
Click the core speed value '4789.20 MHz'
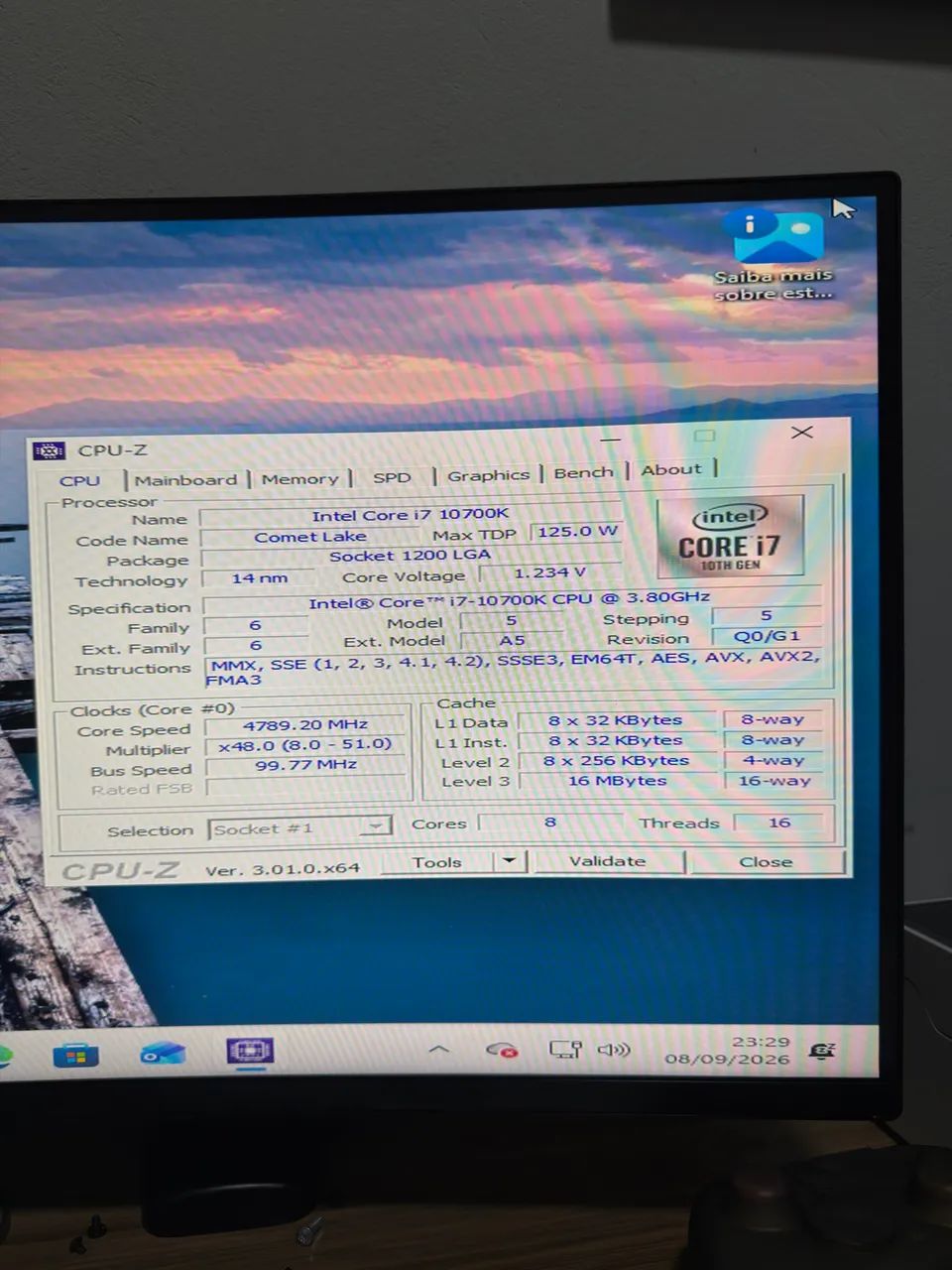tap(305, 725)
